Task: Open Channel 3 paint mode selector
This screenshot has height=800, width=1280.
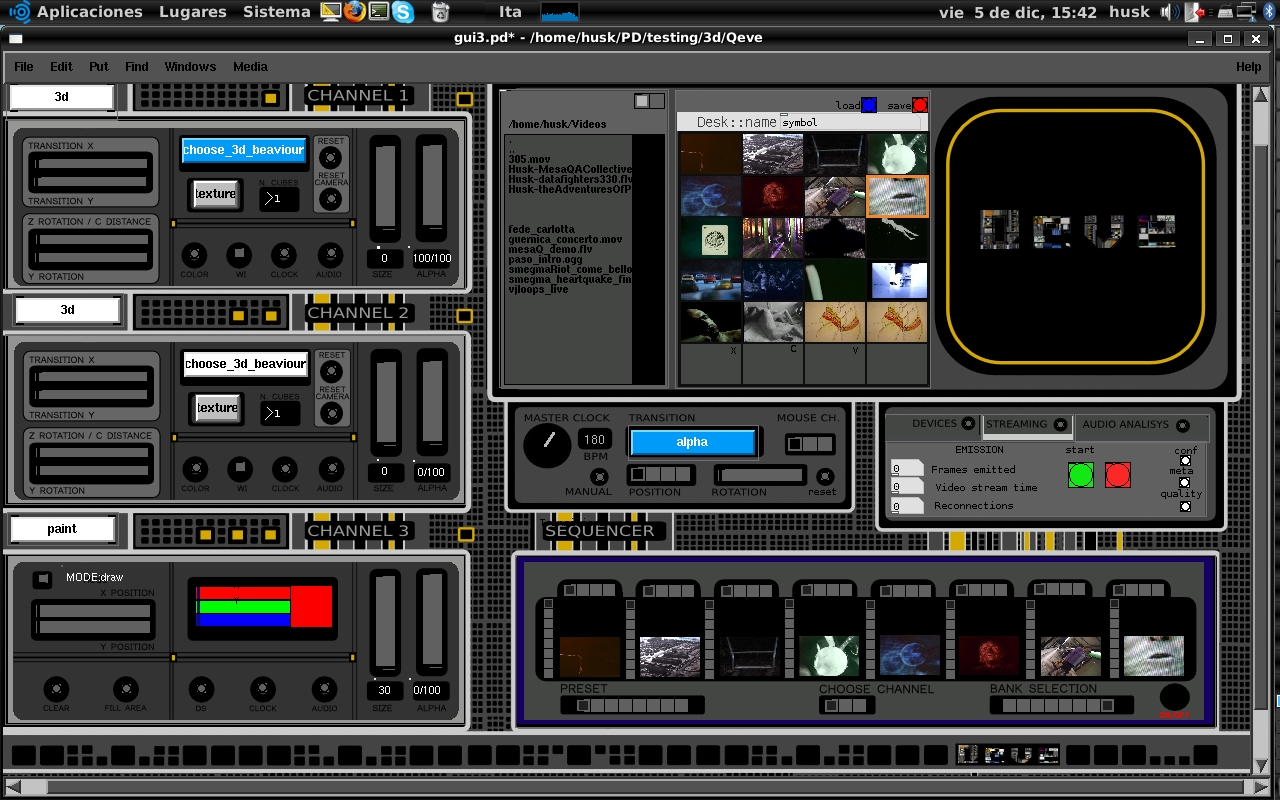Action: tap(62, 529)
